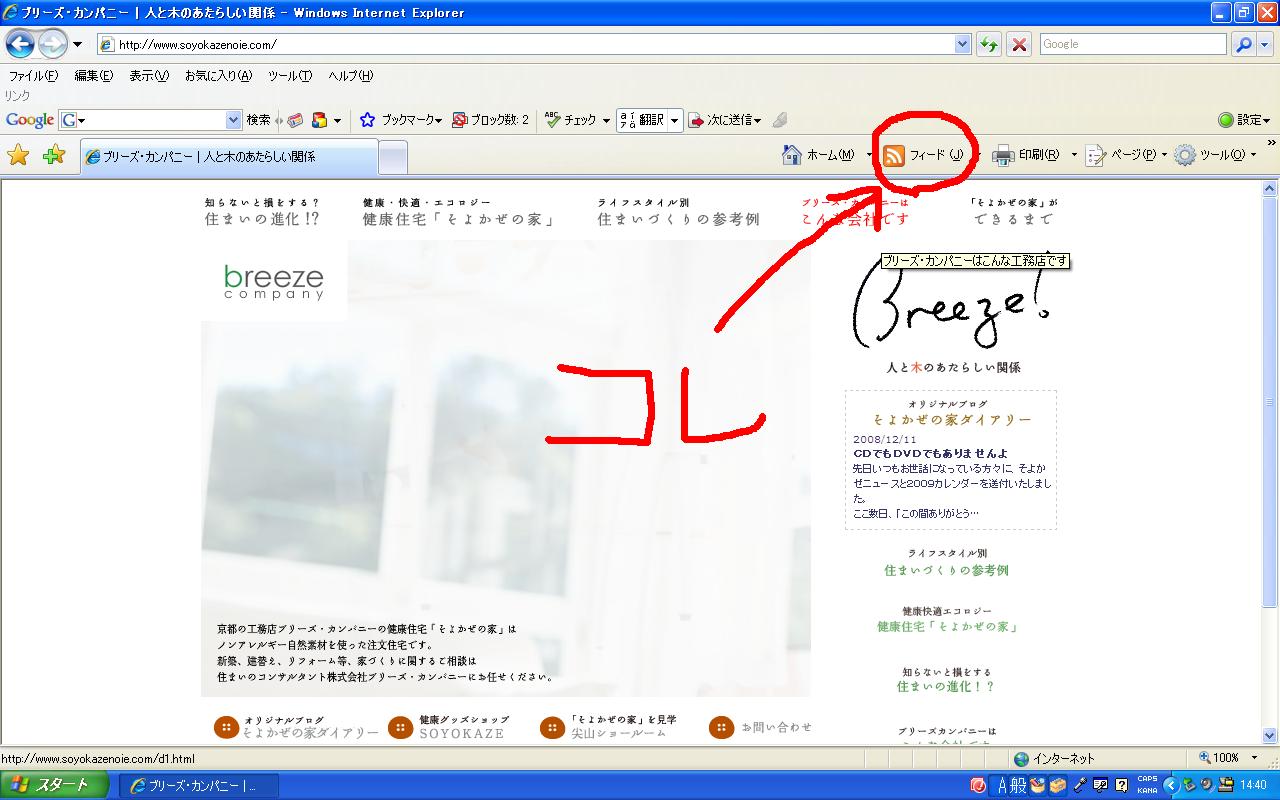Click the 印刷(R) printer button
Screen dimensions: 1280x800
click(x=1026, y=155)
